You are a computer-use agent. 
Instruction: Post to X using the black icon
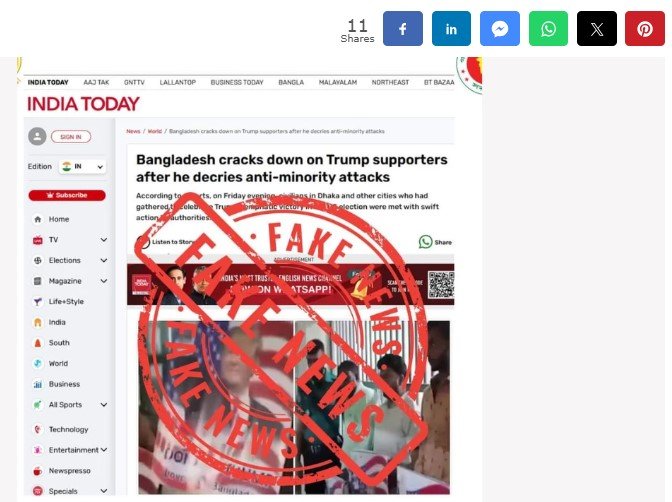click(x=597, y=29)
